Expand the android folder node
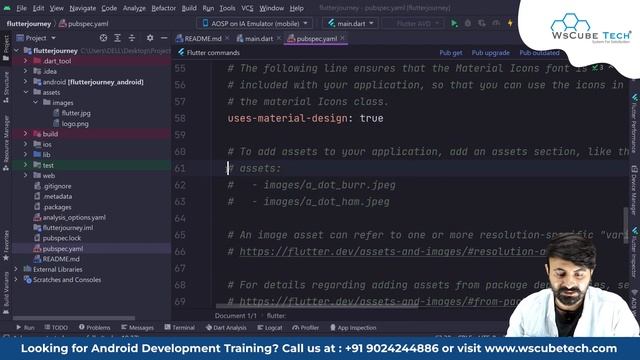Screen dimensions: 640x360 25,82
